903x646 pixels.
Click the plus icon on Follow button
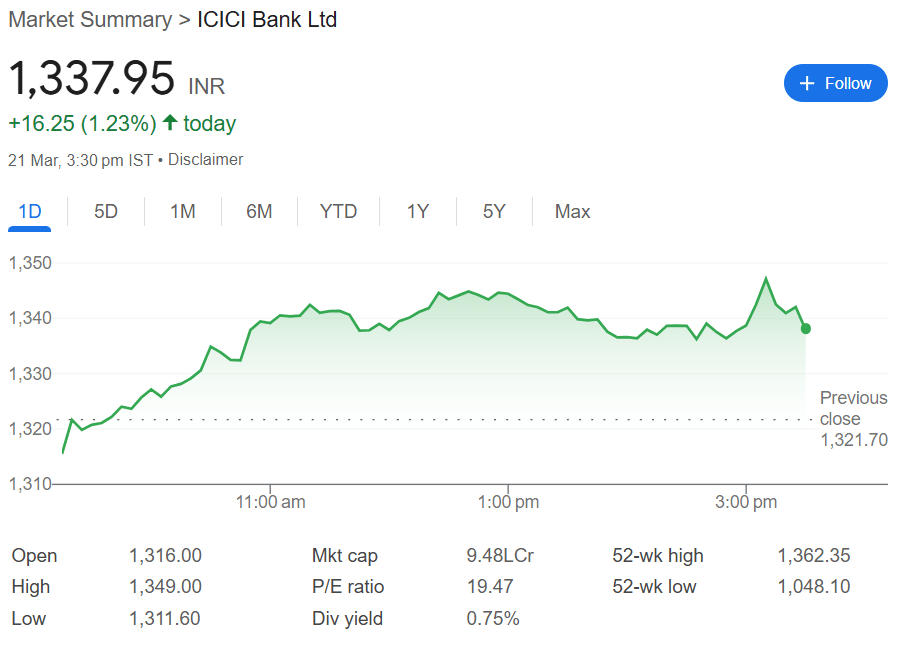point(807,83)
